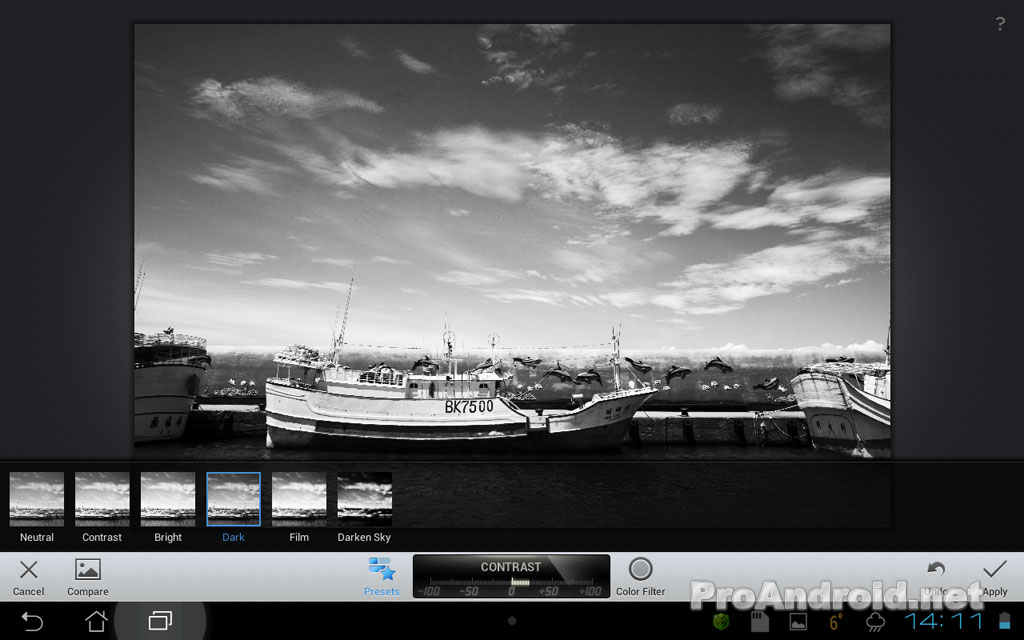The image size is (1024, 640).
Task: Tap the picture notification icon in the tray
Action: point(798,622)
